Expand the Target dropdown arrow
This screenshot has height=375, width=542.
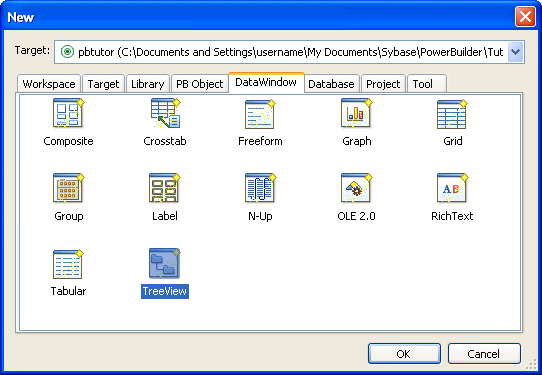515,52
